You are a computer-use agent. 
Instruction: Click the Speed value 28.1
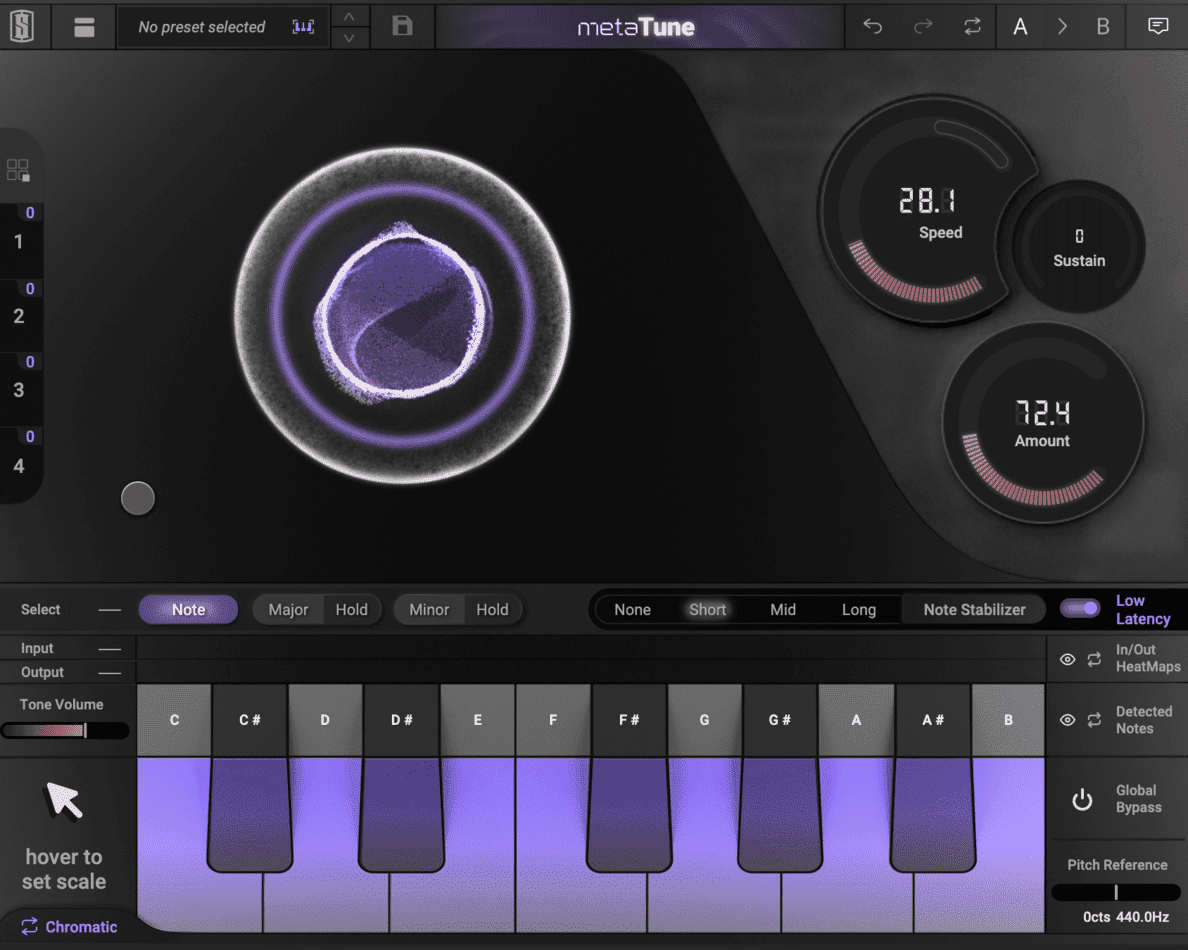(x=927, y=201)
